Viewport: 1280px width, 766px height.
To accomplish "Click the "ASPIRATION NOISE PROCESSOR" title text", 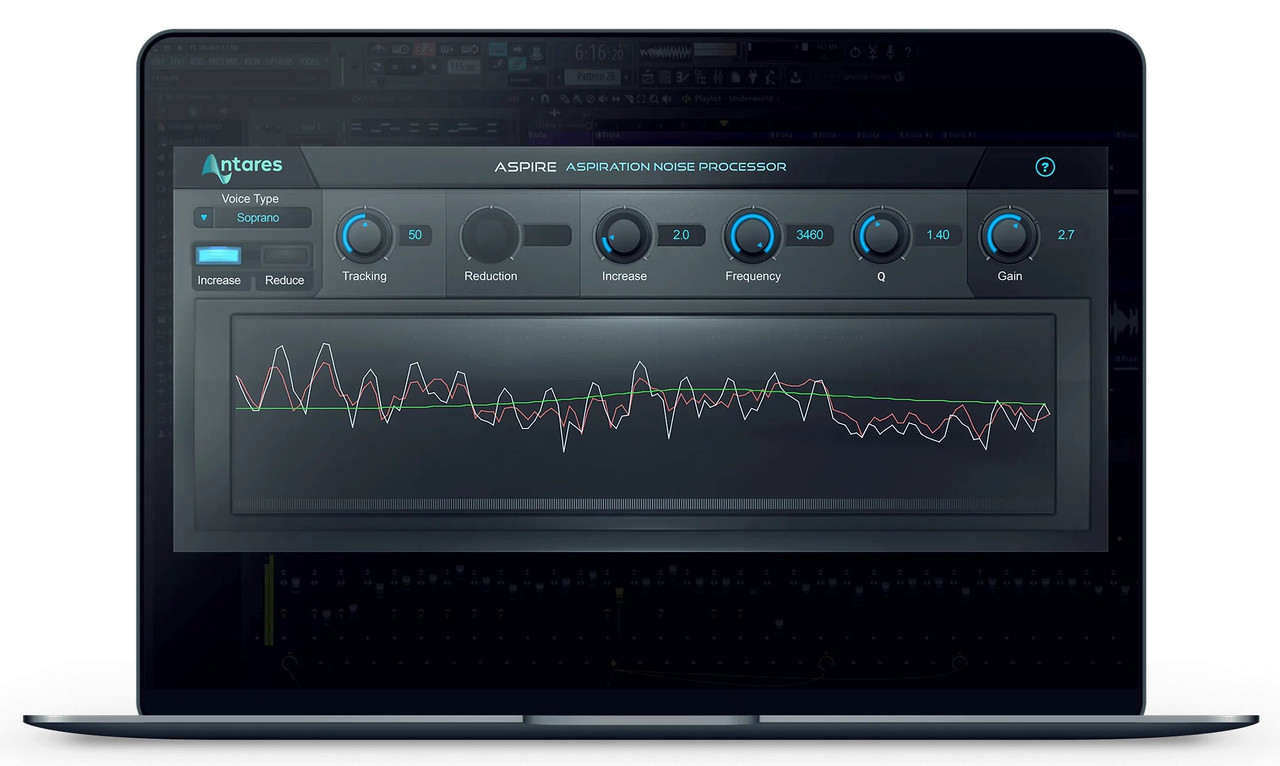I will pyautogui.click(x=676, y=167).
